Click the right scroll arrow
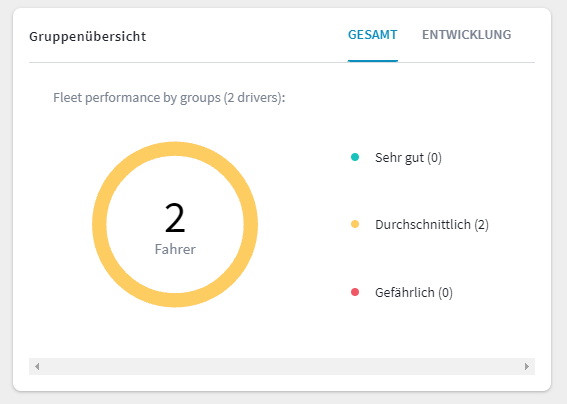Image resolution: width=567 pixels, height=404 pixels. (527, 366)
